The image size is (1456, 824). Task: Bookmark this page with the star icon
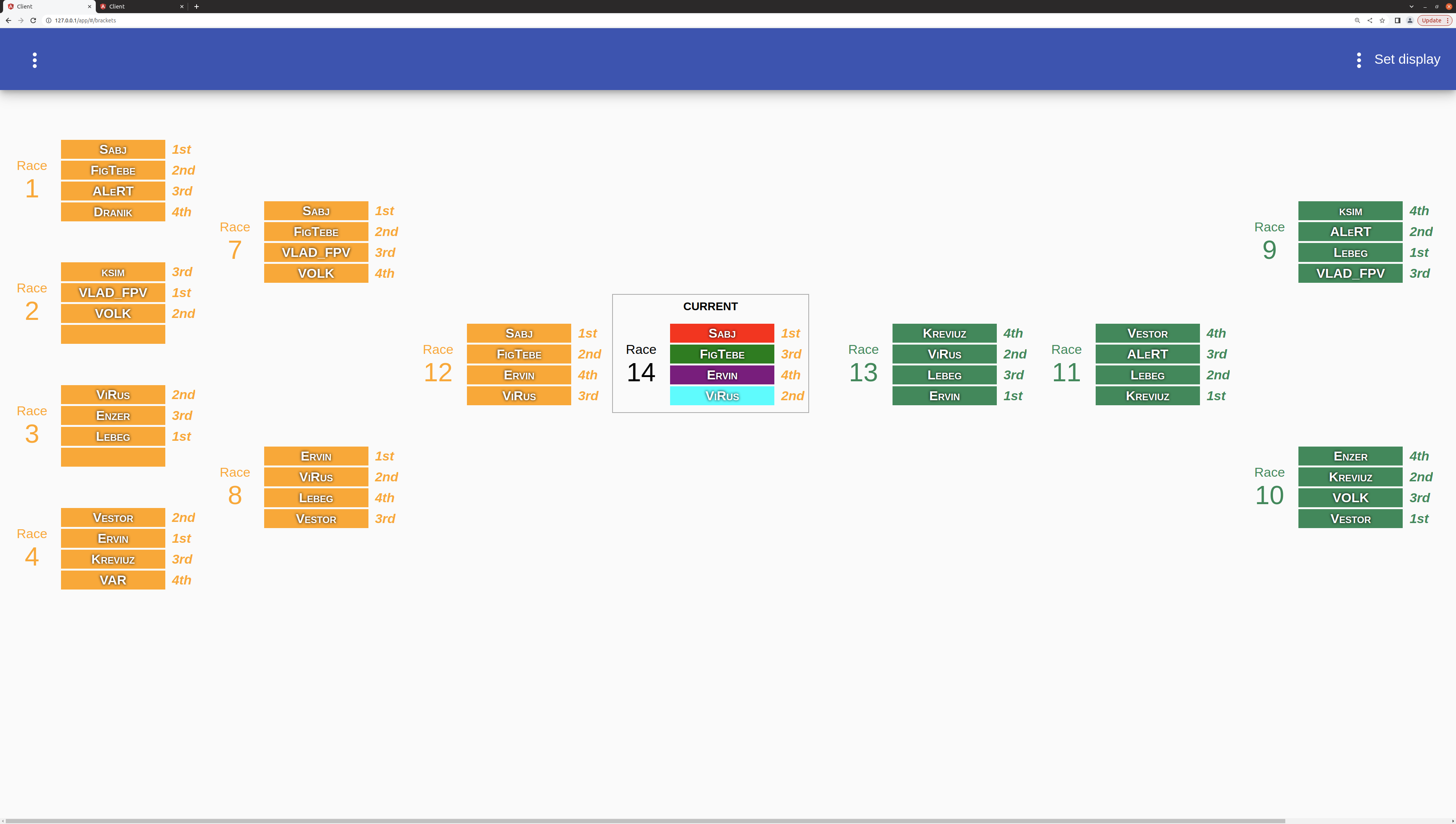[1382, 20]
